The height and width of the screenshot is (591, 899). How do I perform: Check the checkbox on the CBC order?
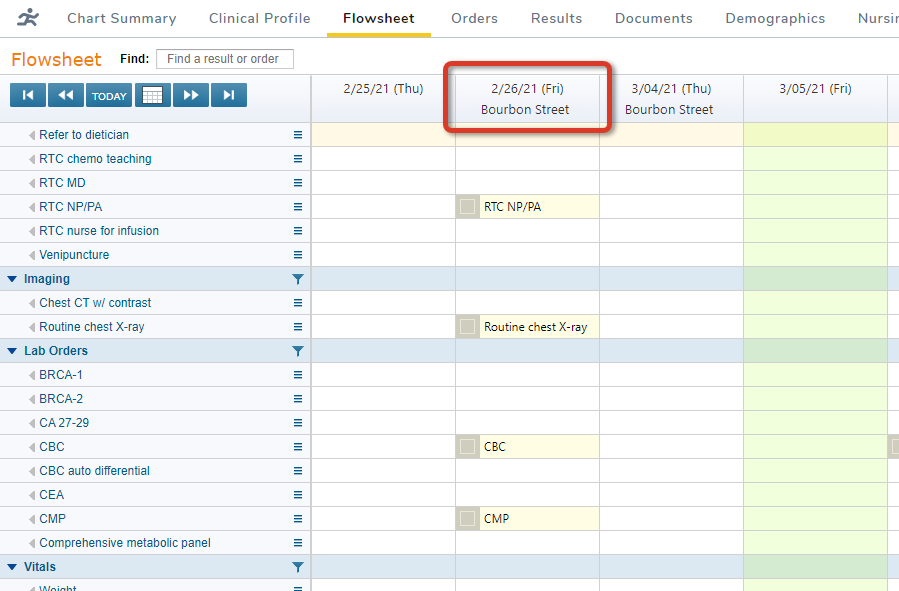pyautogui.click(x=467, y=446)
